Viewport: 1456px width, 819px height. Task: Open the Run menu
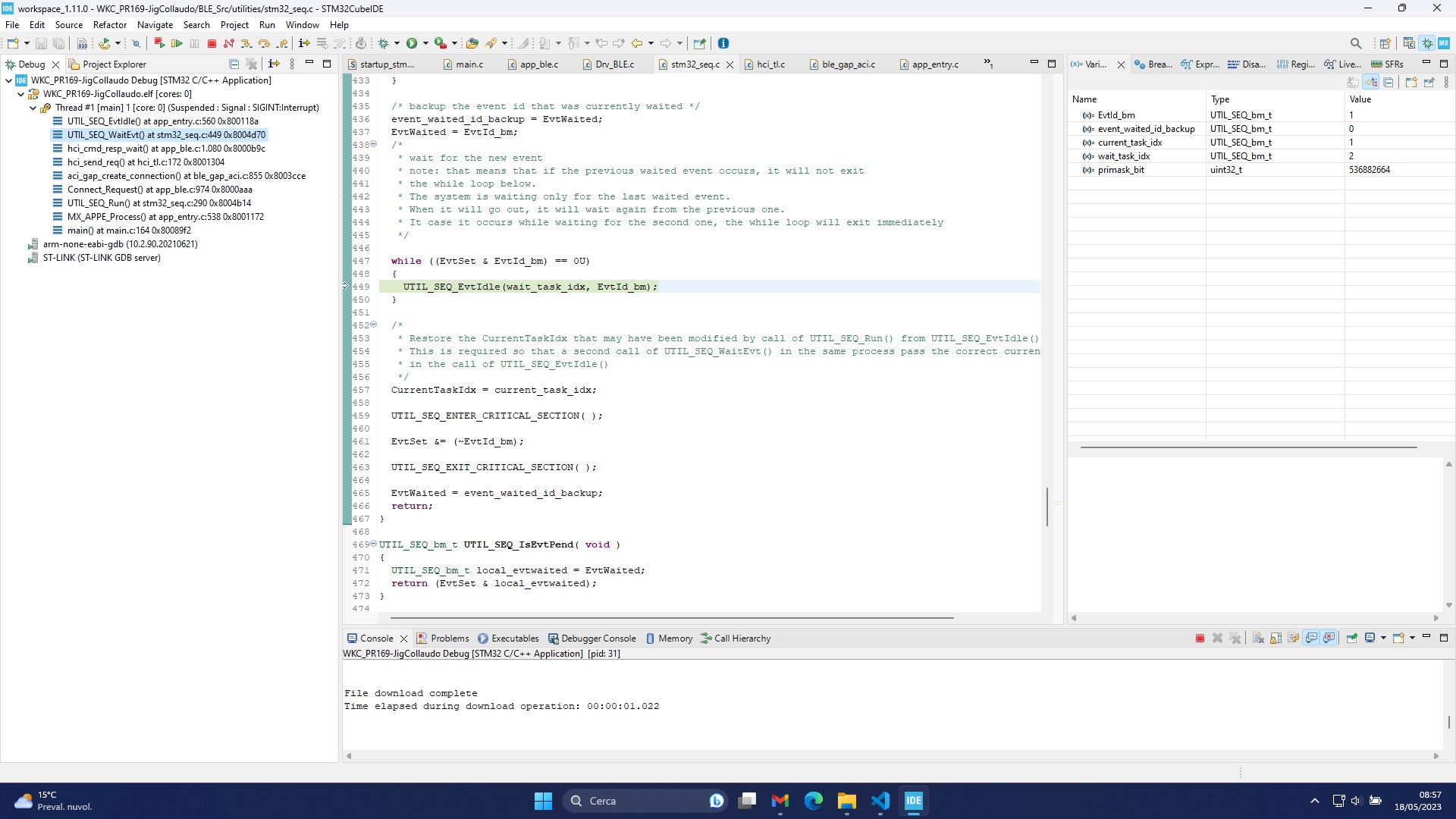[x=267, y=25]
